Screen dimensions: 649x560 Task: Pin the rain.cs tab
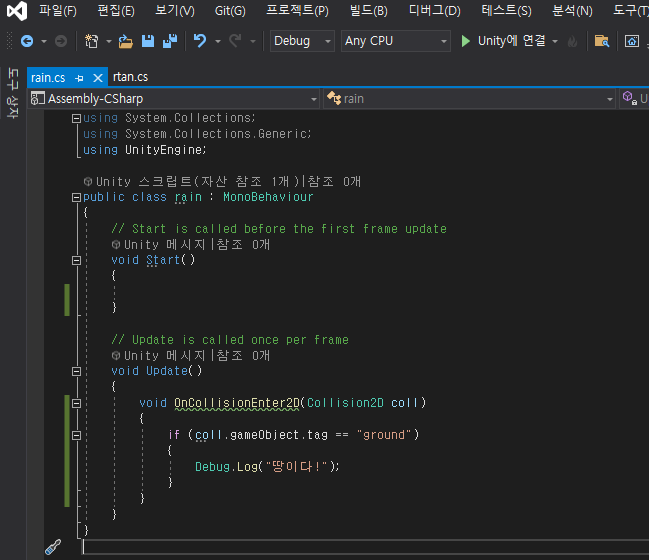click(79, 78)
